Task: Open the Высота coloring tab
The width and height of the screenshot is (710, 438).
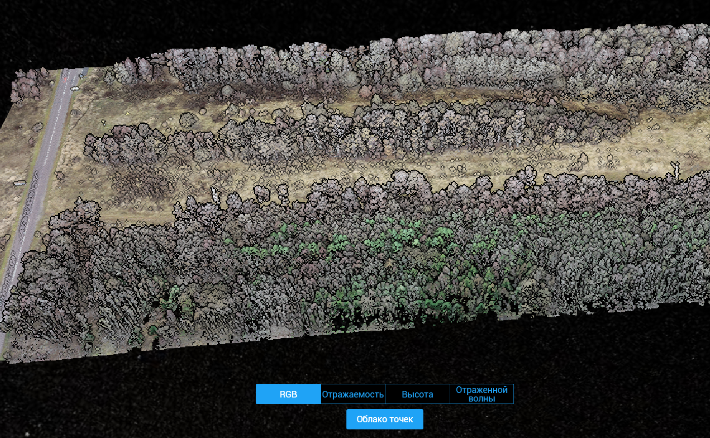Action: (x=417, y=394)
